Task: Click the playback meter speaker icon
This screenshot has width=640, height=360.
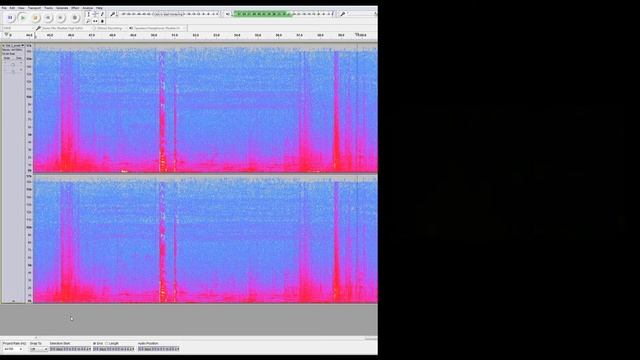Action: tap(228, 14)
